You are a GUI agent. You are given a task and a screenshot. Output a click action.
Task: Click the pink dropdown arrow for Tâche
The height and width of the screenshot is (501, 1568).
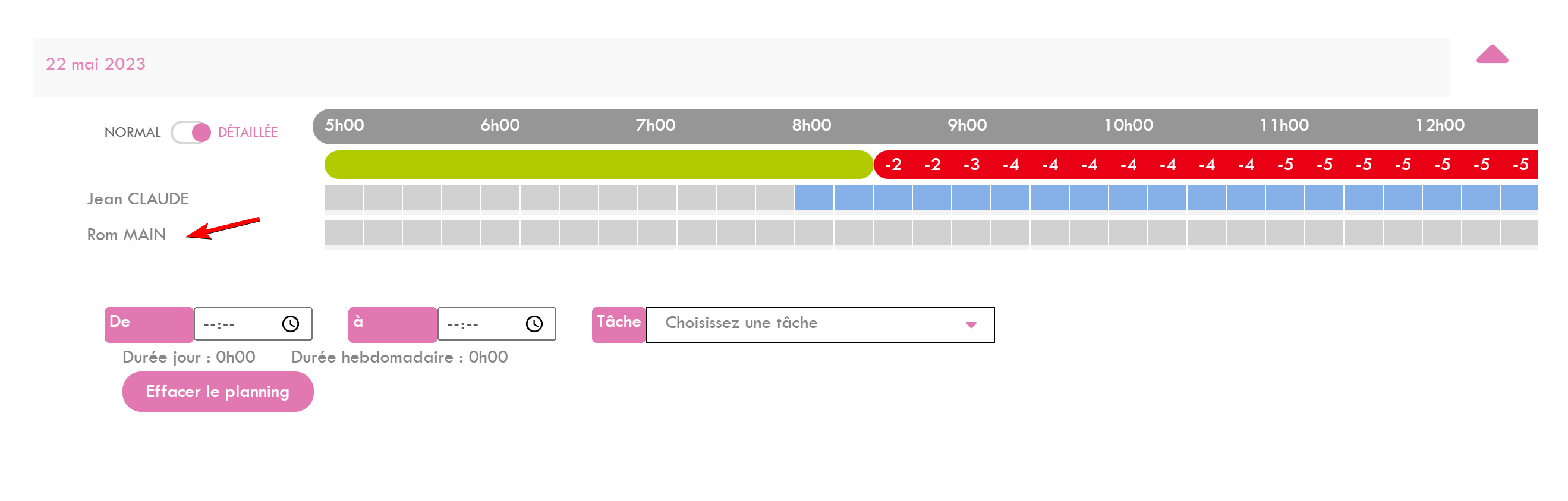[971, 325]
